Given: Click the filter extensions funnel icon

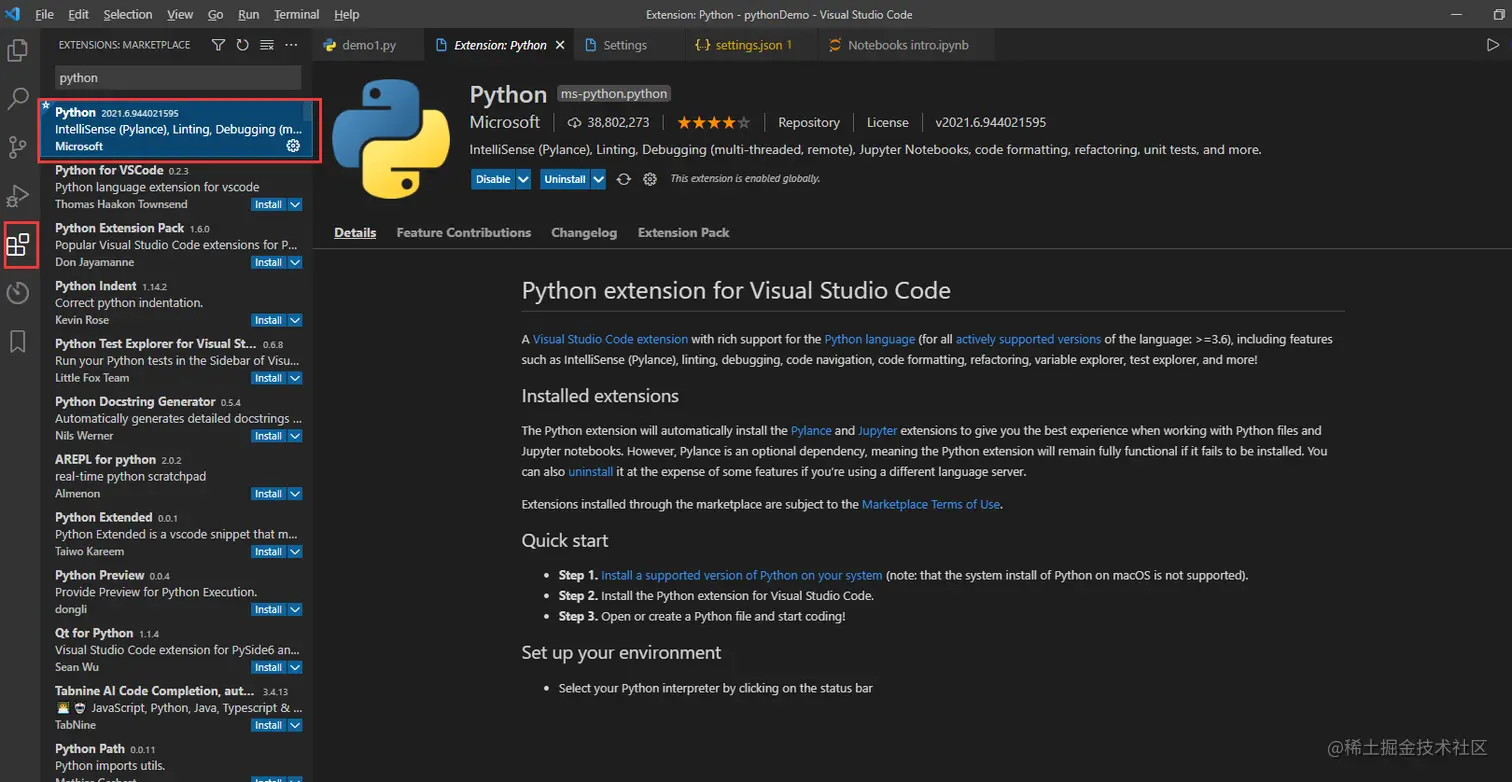Looking at the screenshot, I should [218, 45].
